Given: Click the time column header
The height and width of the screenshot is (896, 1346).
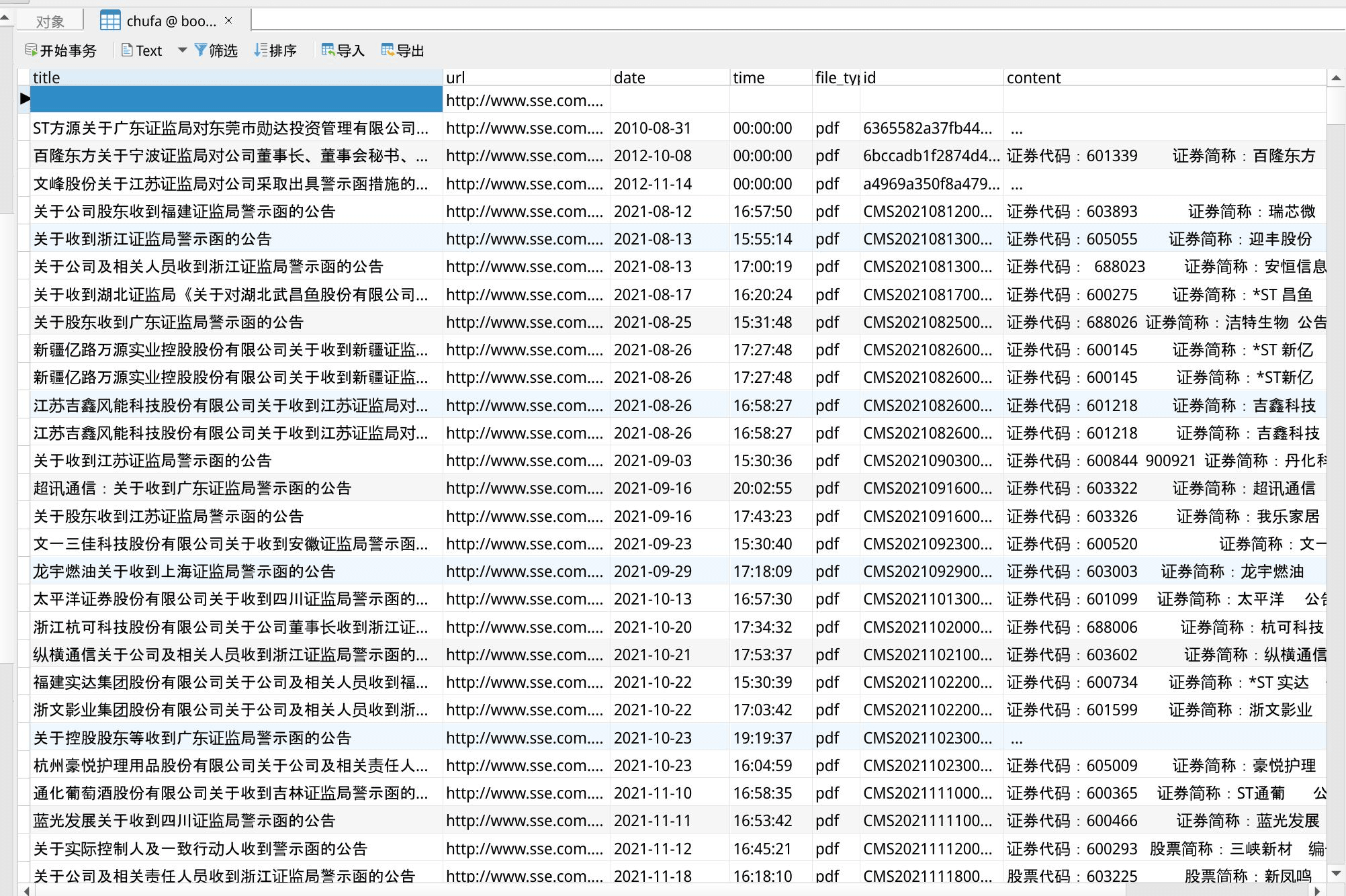Looking at the screenshot, I should (x=771, y=77).
